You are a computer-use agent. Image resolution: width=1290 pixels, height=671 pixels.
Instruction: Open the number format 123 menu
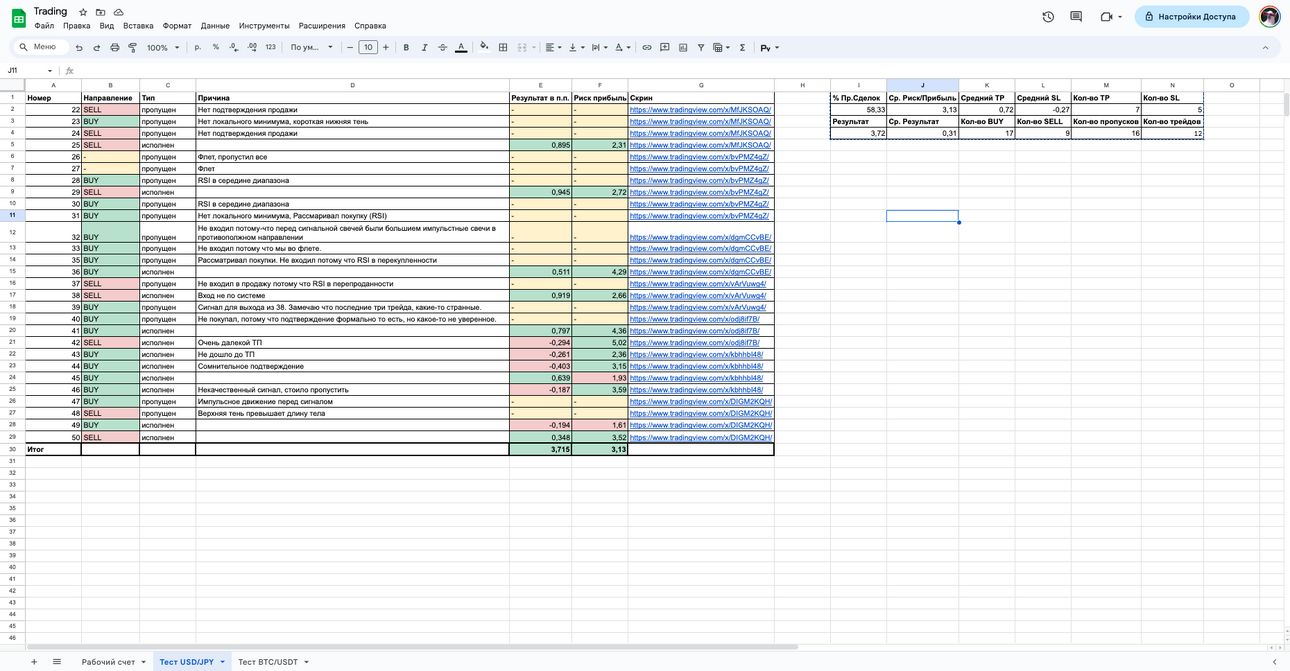(270, 47)
